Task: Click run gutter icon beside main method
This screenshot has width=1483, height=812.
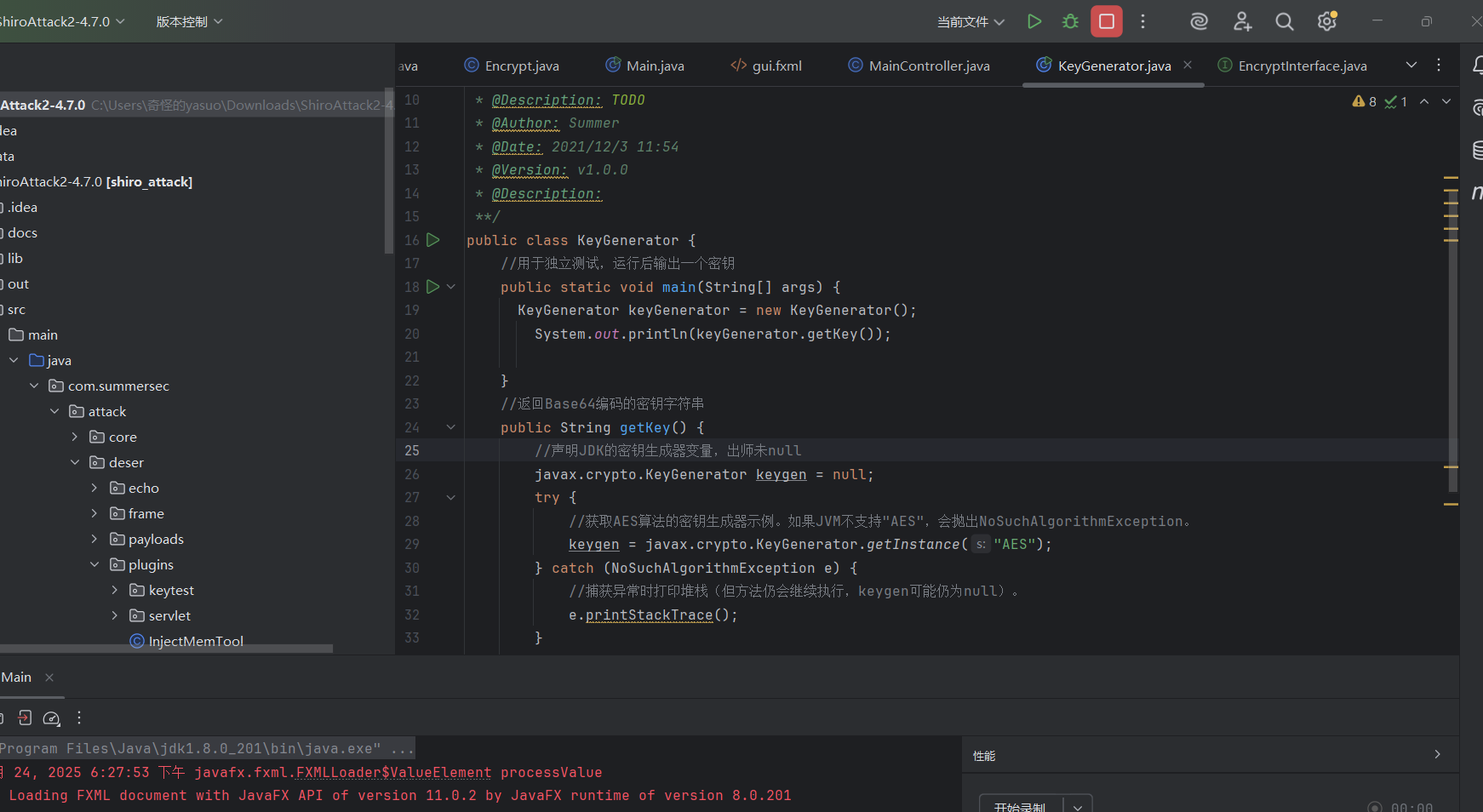Action: click(432, 287)
